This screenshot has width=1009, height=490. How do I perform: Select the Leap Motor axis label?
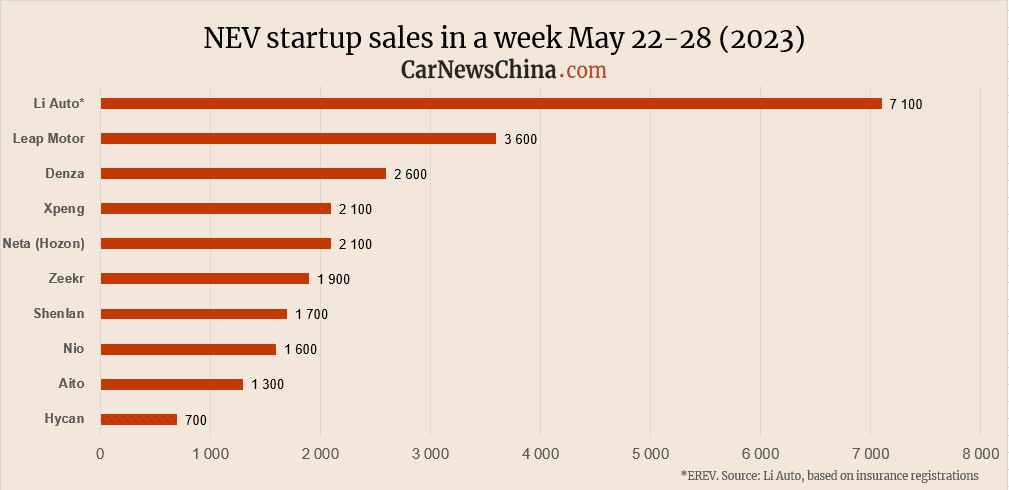click(49, 138)
